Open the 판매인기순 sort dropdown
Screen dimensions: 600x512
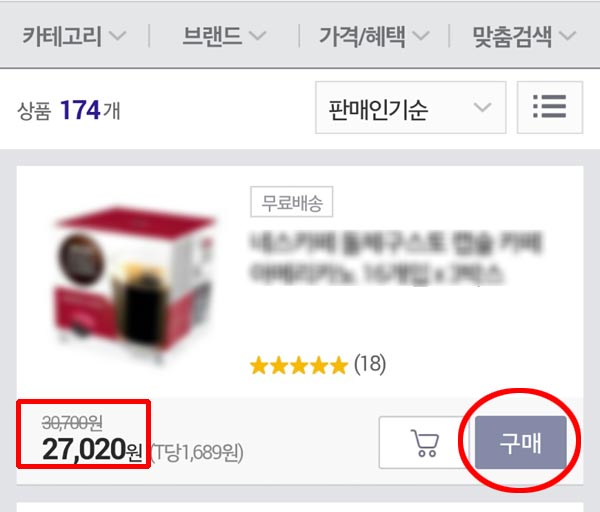coord(411,107)
